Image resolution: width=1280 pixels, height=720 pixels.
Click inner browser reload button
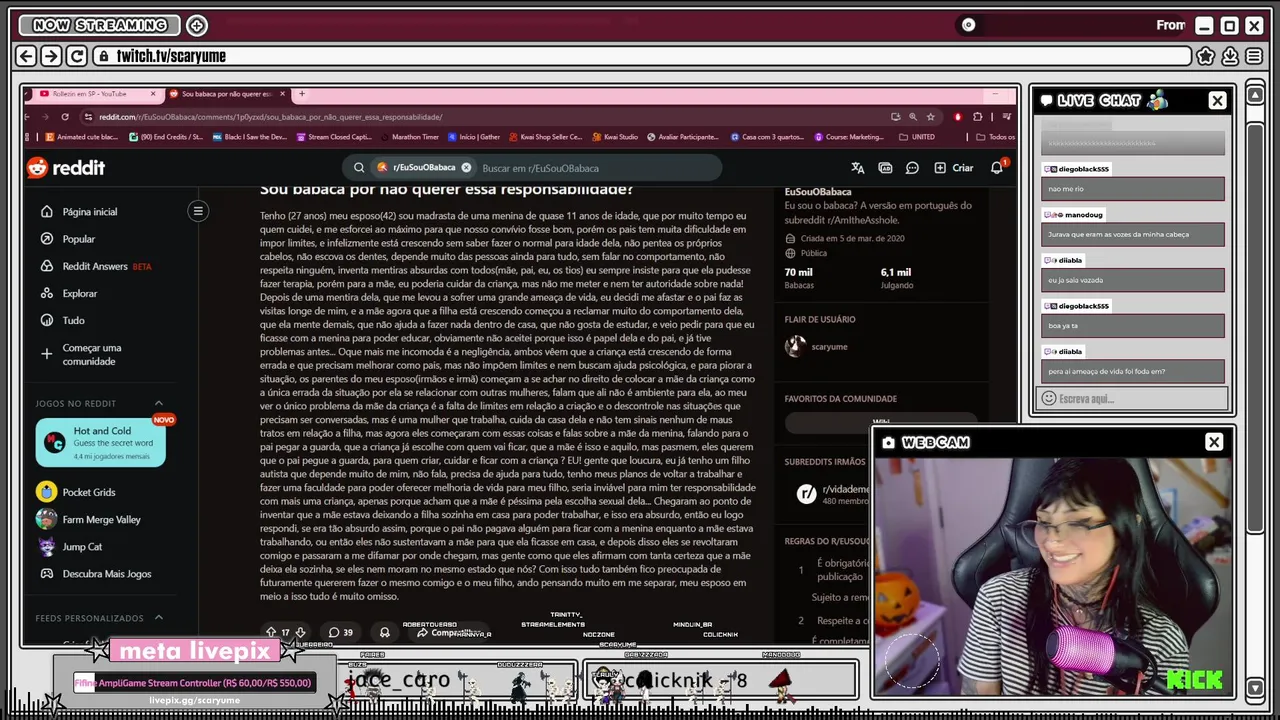65,117
